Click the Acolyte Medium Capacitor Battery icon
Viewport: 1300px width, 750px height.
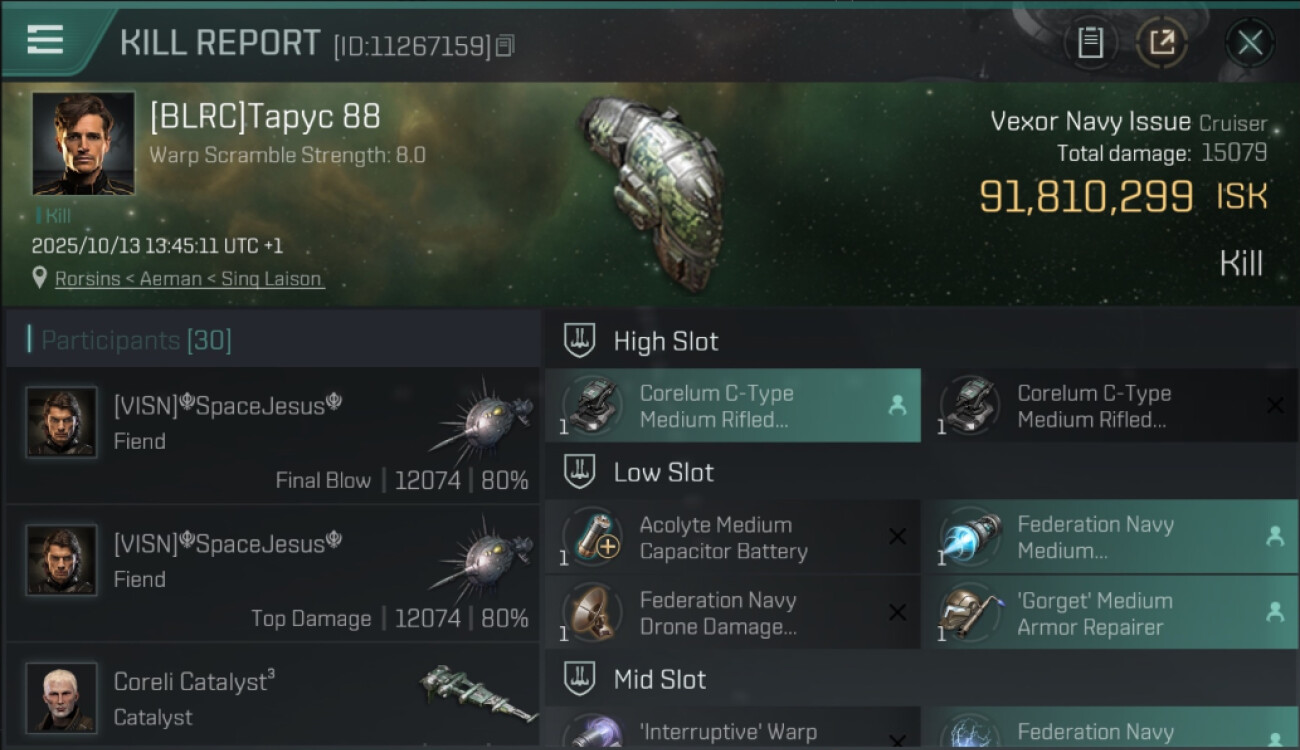[593, 538]
